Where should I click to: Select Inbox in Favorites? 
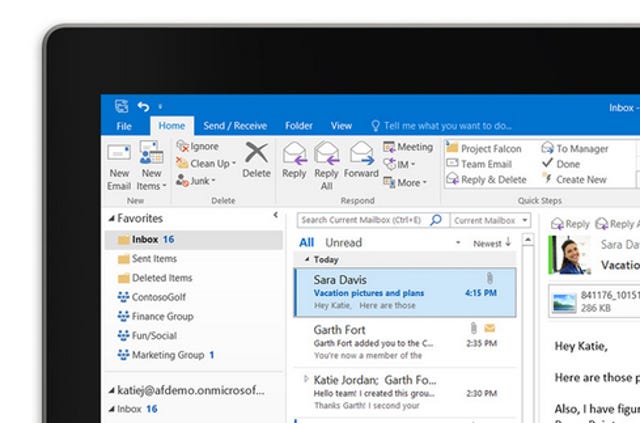tap(193, 240)
